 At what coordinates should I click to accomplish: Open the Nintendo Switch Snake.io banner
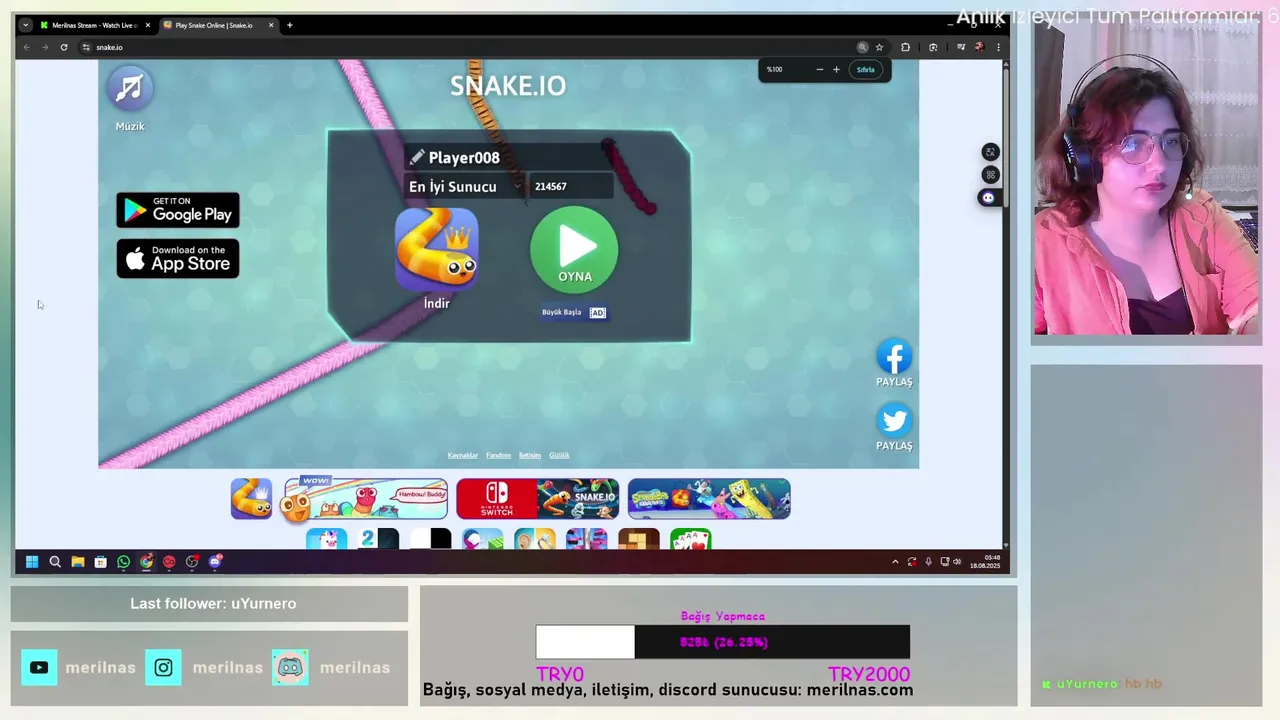[538, 499]
